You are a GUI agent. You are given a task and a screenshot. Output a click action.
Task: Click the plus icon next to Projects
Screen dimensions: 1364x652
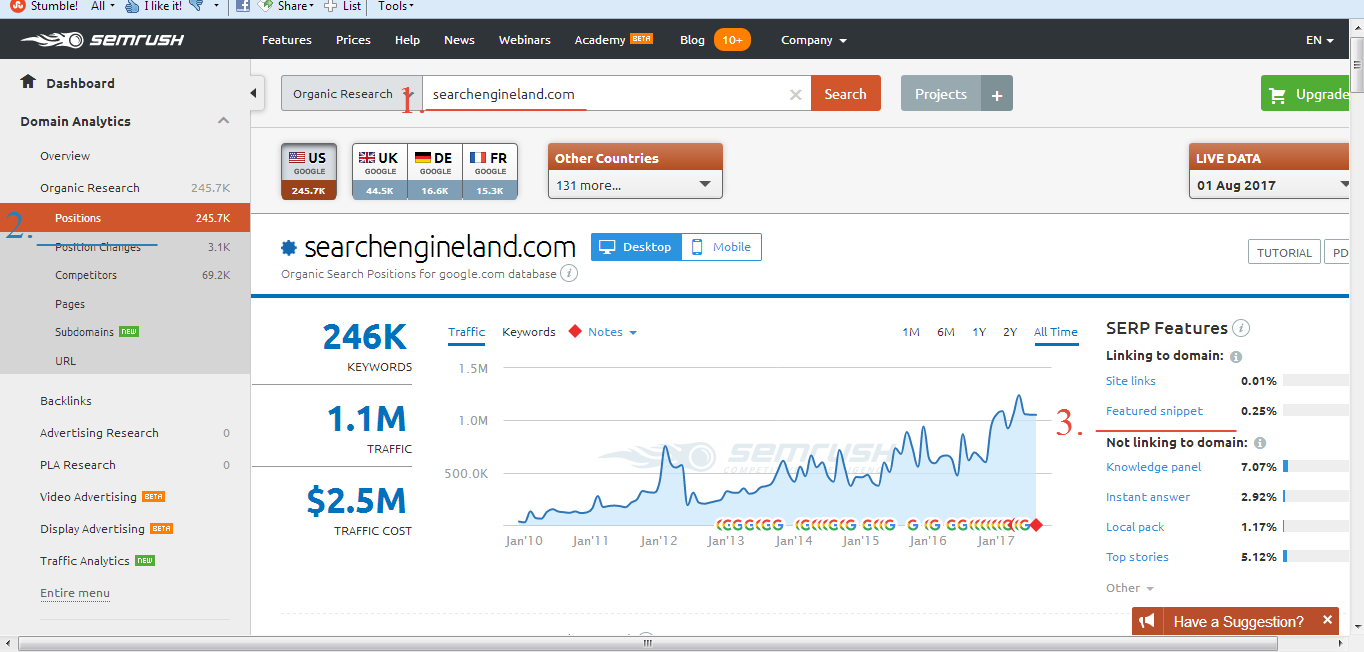[996, 95]
